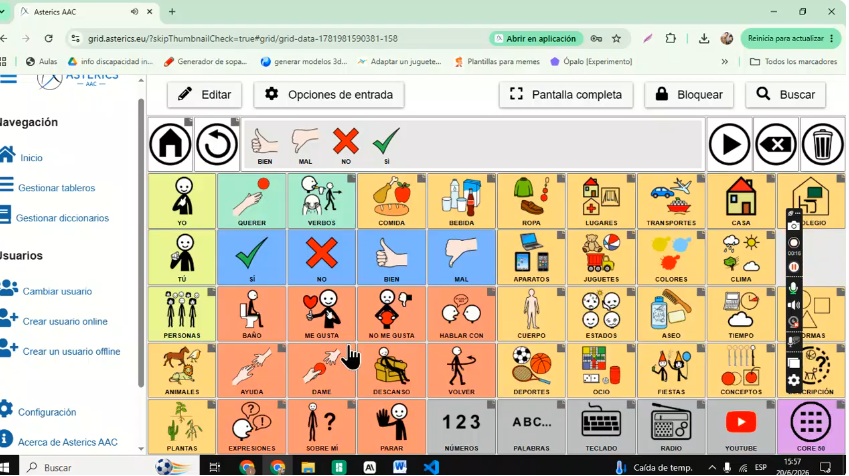This screenshot has width=849, height=476.
Task: Select the YO pictogram cell
Action: [182, 201]
